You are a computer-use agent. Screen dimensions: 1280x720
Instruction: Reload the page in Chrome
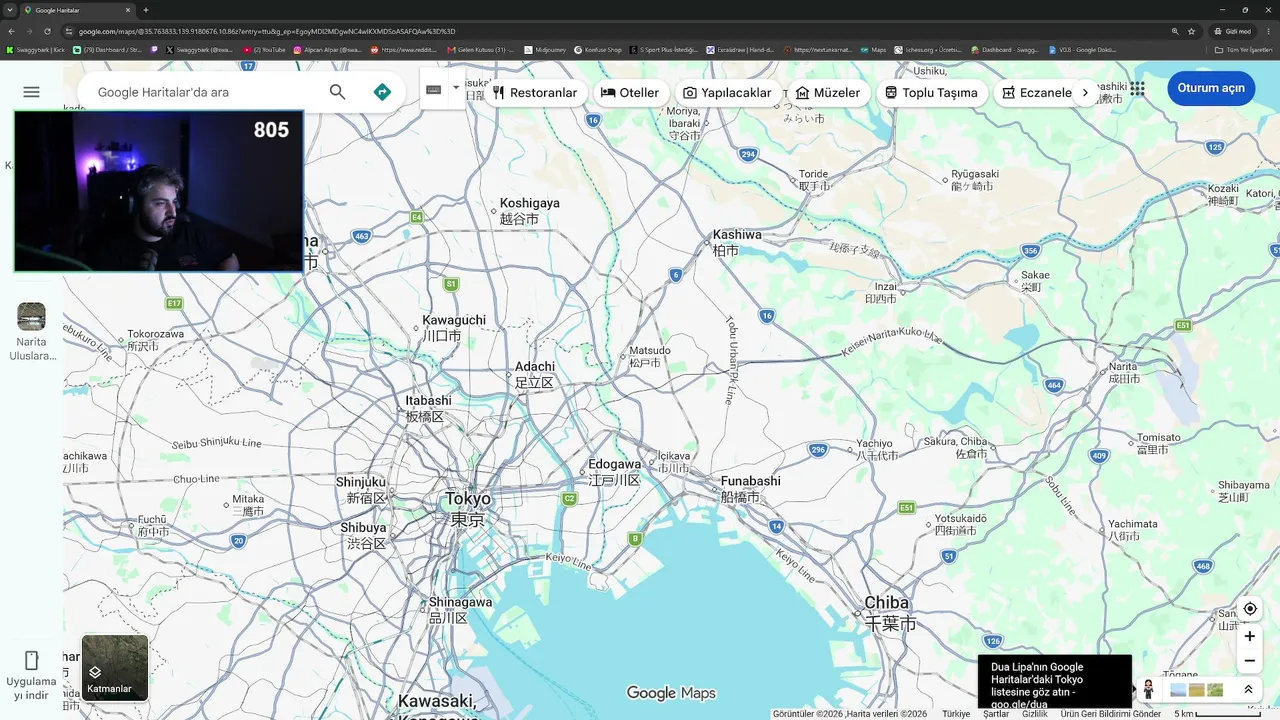pos(47,31)
